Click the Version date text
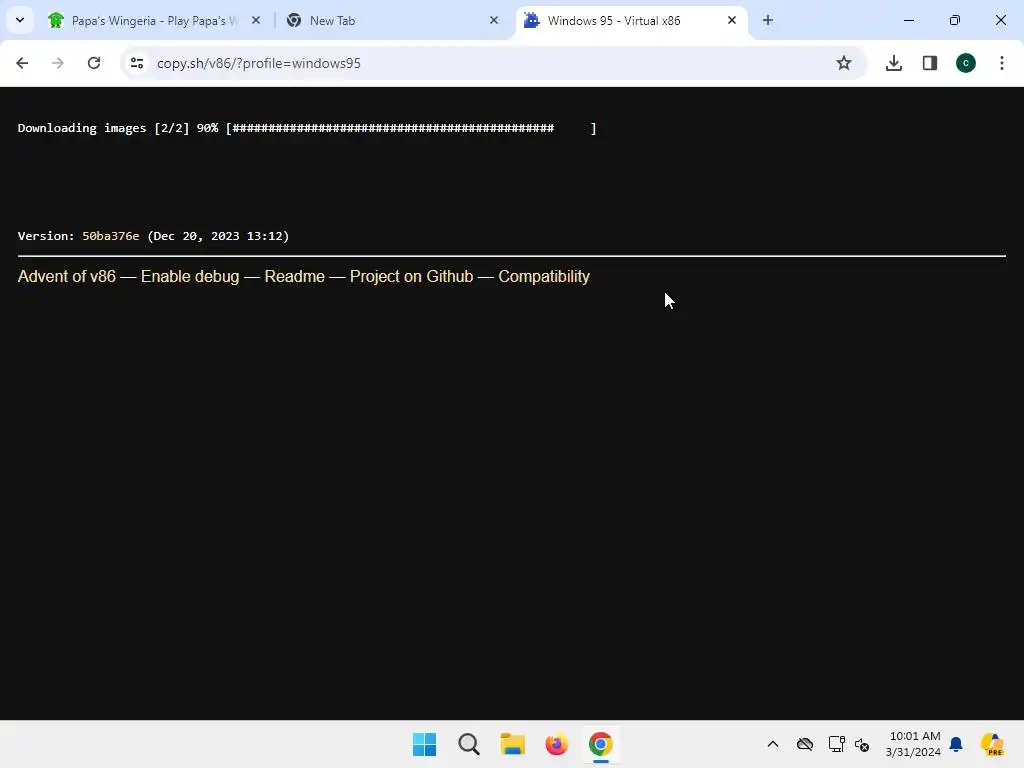1024x768 pixels. pos(218,236)
